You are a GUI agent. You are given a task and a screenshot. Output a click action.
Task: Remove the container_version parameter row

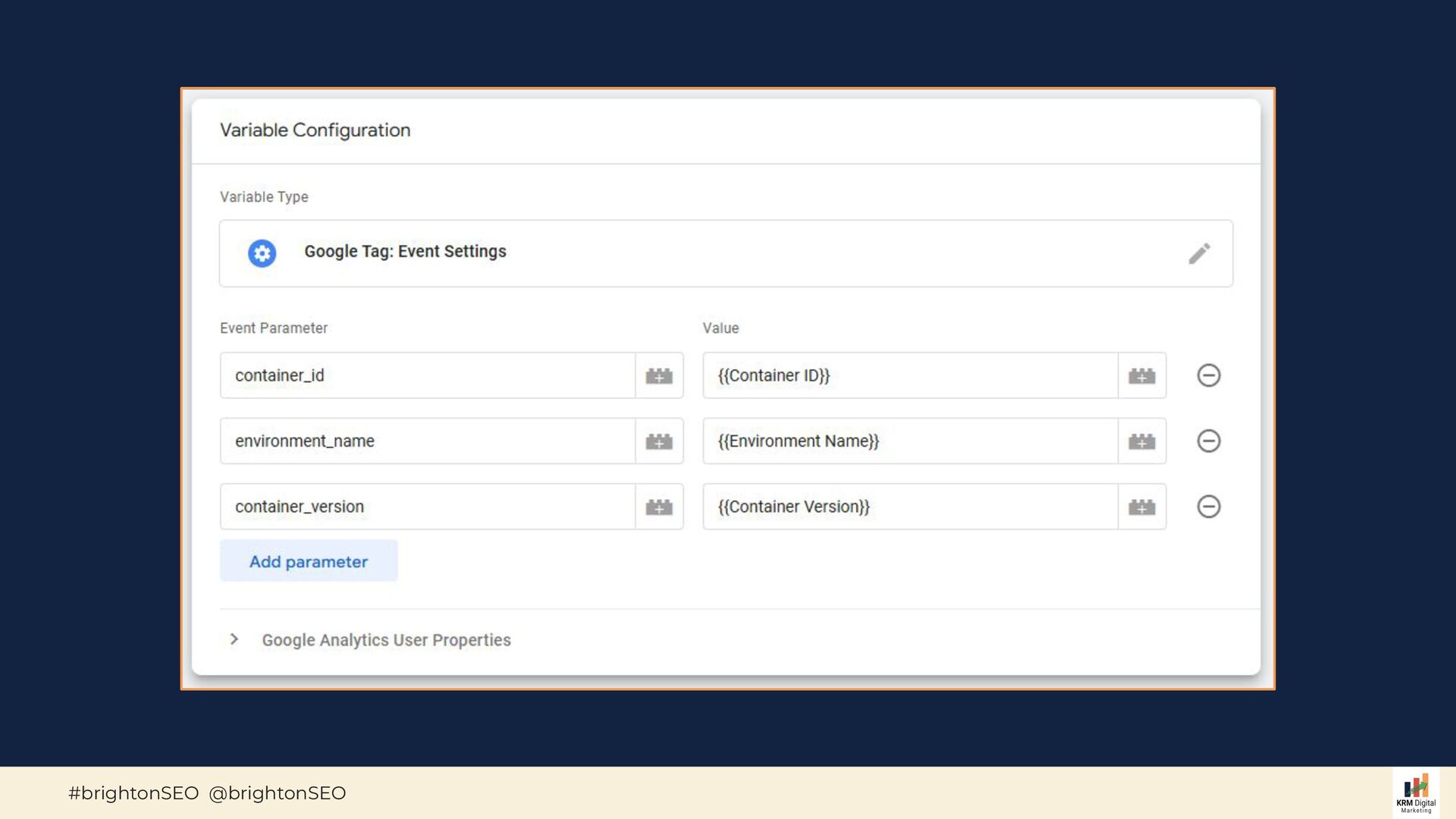pos(1209,507)
